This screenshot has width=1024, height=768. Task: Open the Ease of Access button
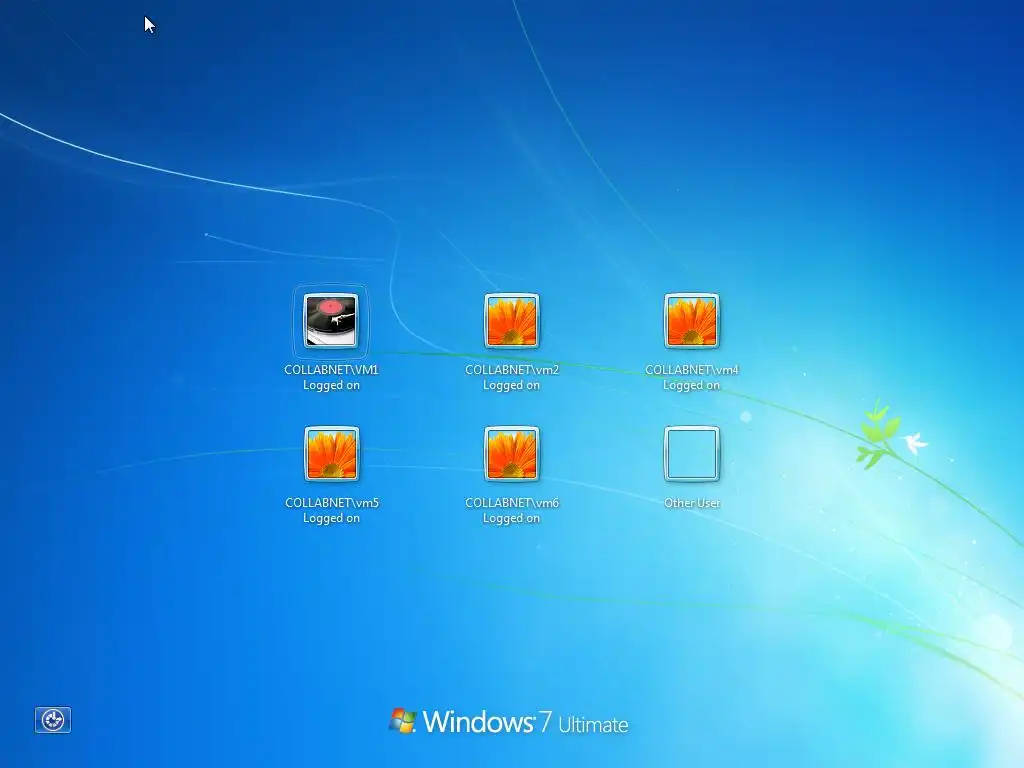click(53, 720)
